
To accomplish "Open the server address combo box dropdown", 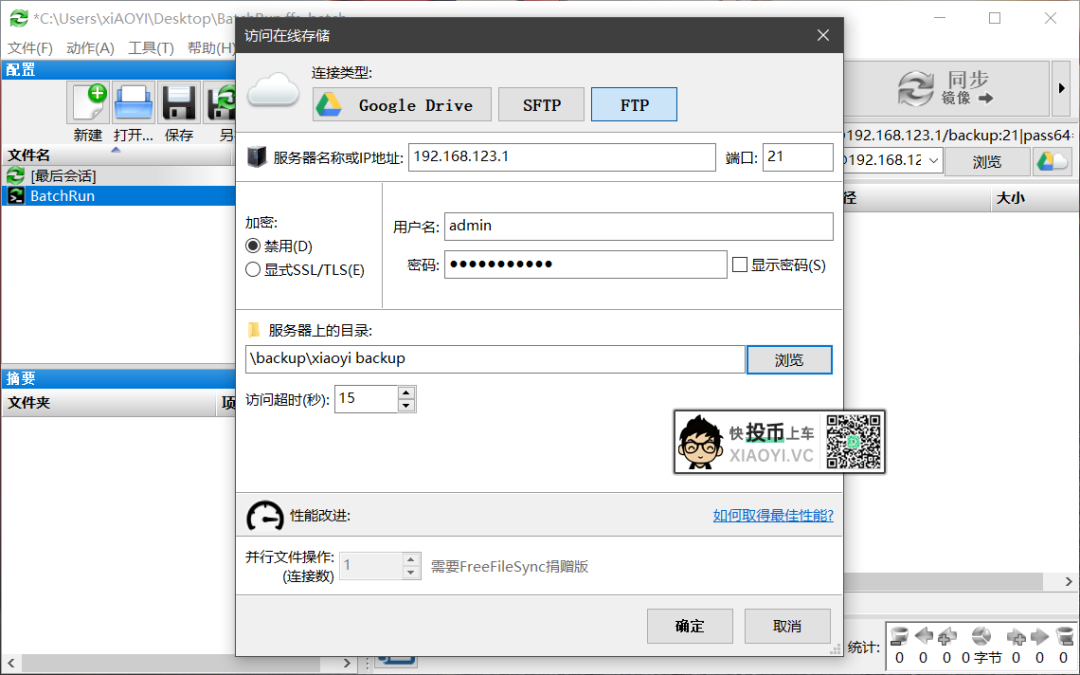I will (x=932, y=160).
